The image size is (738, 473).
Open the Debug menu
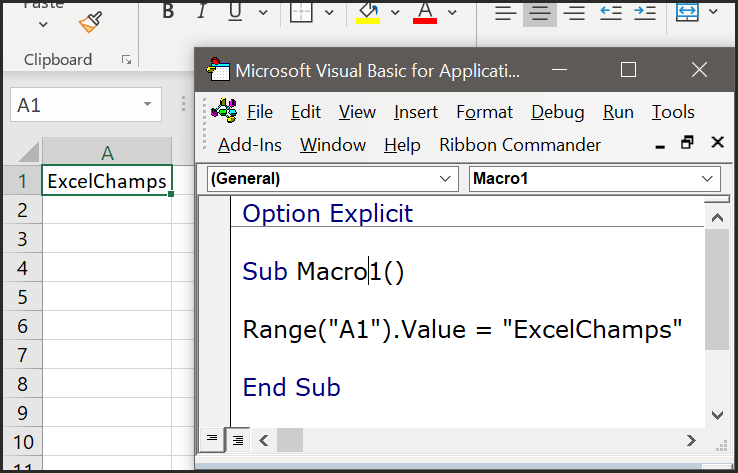pos(557,112)
